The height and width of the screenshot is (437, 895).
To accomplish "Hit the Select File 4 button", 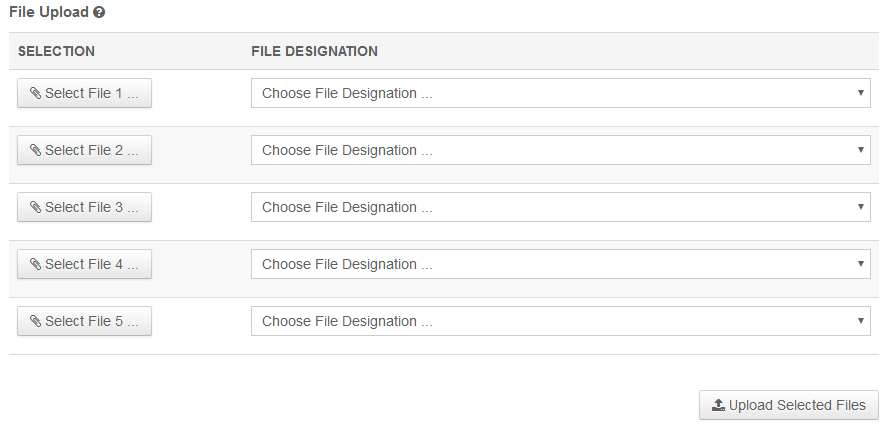I will [x=85, y=264].
